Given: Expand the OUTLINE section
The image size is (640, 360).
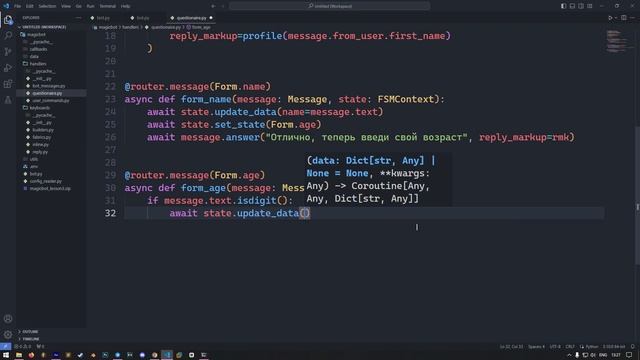Looking at the screenshot, I should click(x=51, y=331).
